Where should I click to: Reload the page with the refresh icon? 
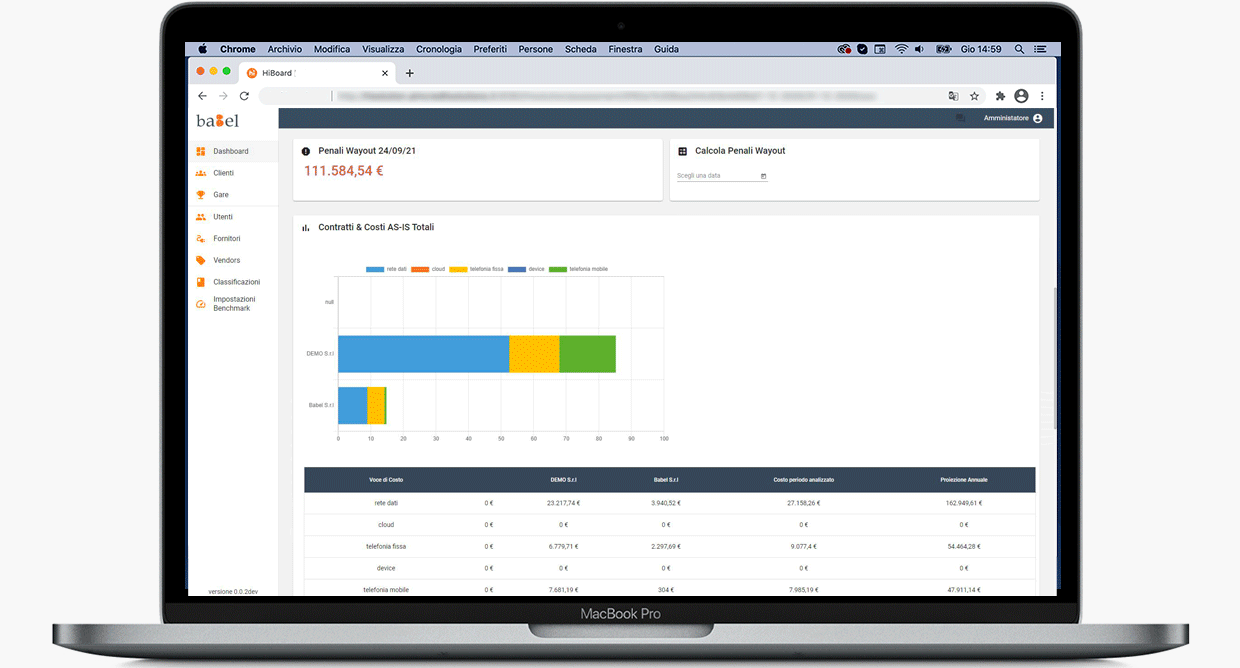[x=244, y=96]
